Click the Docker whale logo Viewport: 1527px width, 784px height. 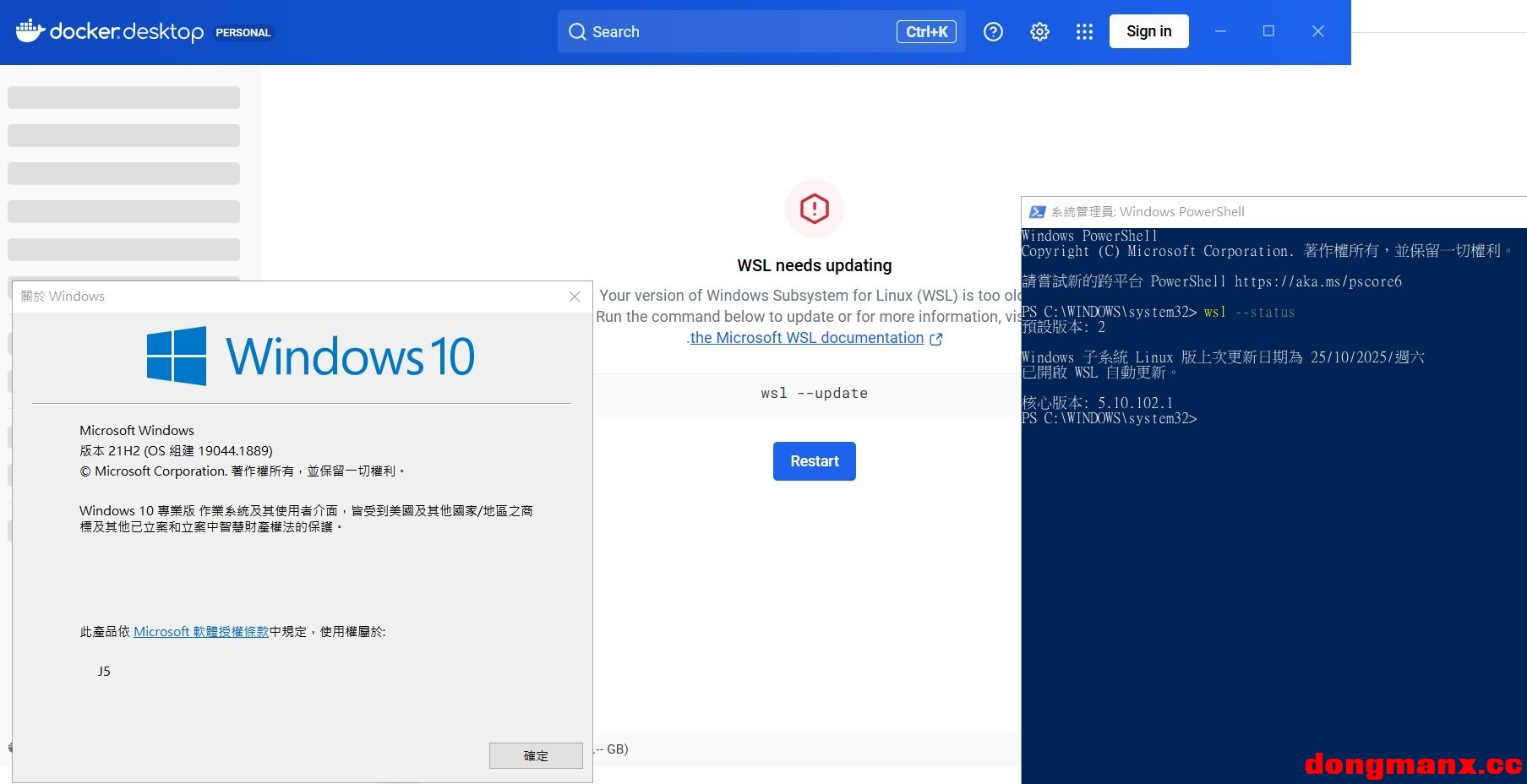coord(30,31)
